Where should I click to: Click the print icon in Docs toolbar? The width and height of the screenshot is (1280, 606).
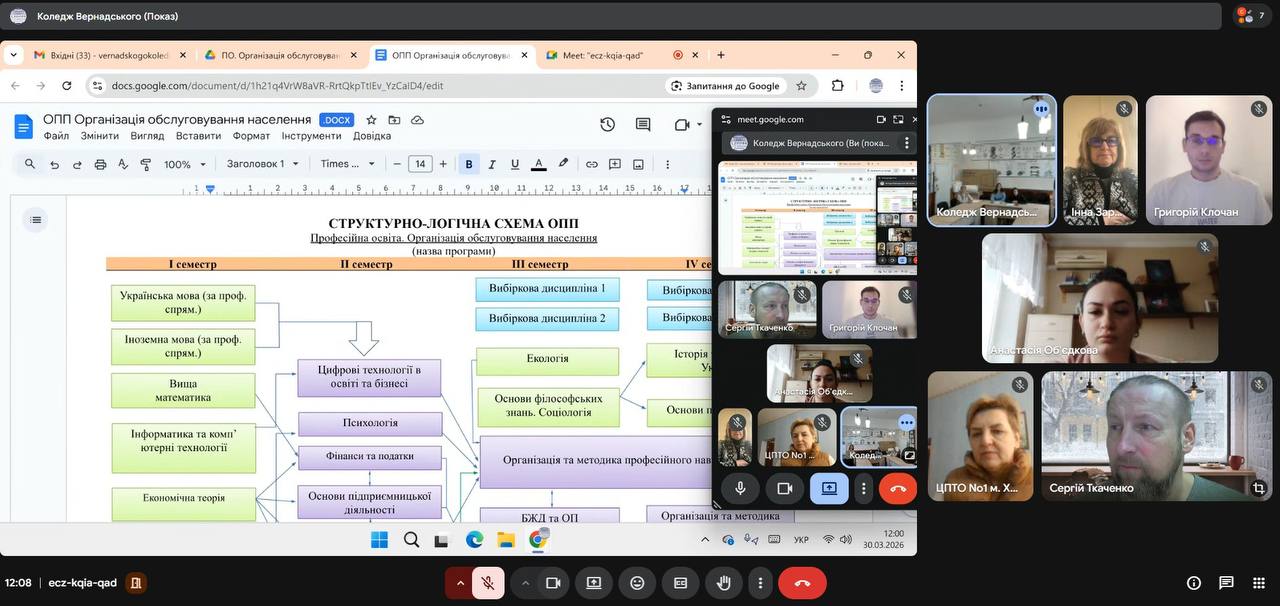[x=100, y=164]
